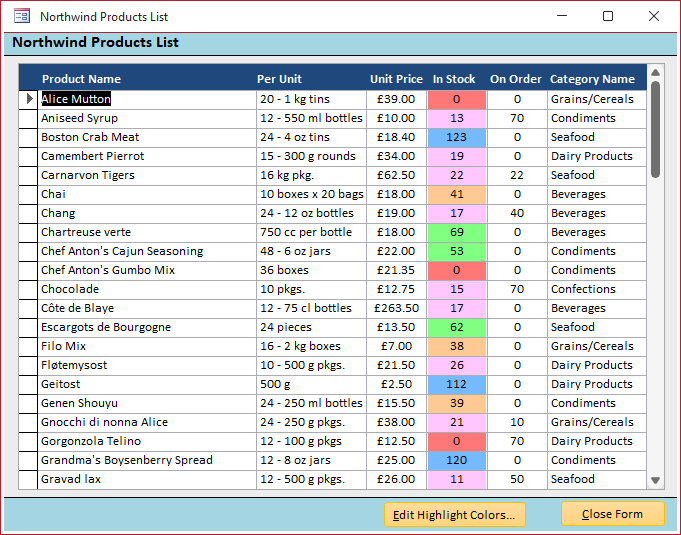
Task: Select the Per Unit column header
Action: (279, 79)
